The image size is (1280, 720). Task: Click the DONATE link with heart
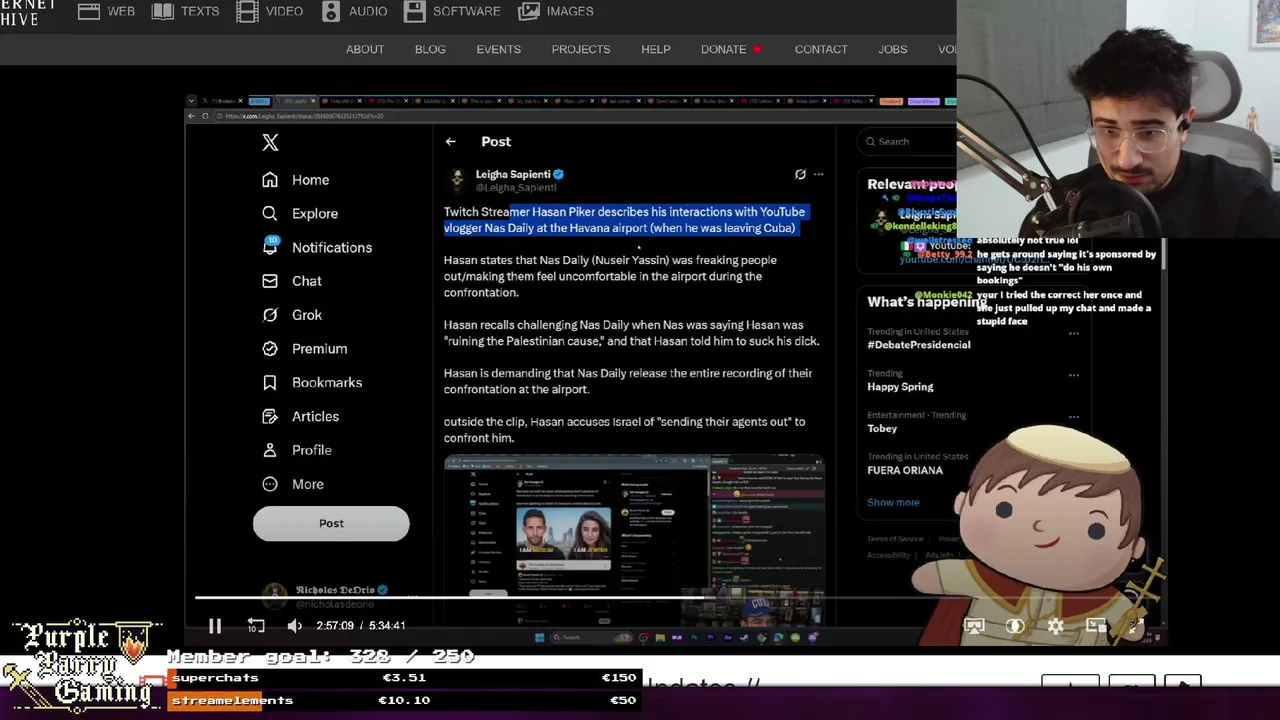731,49
